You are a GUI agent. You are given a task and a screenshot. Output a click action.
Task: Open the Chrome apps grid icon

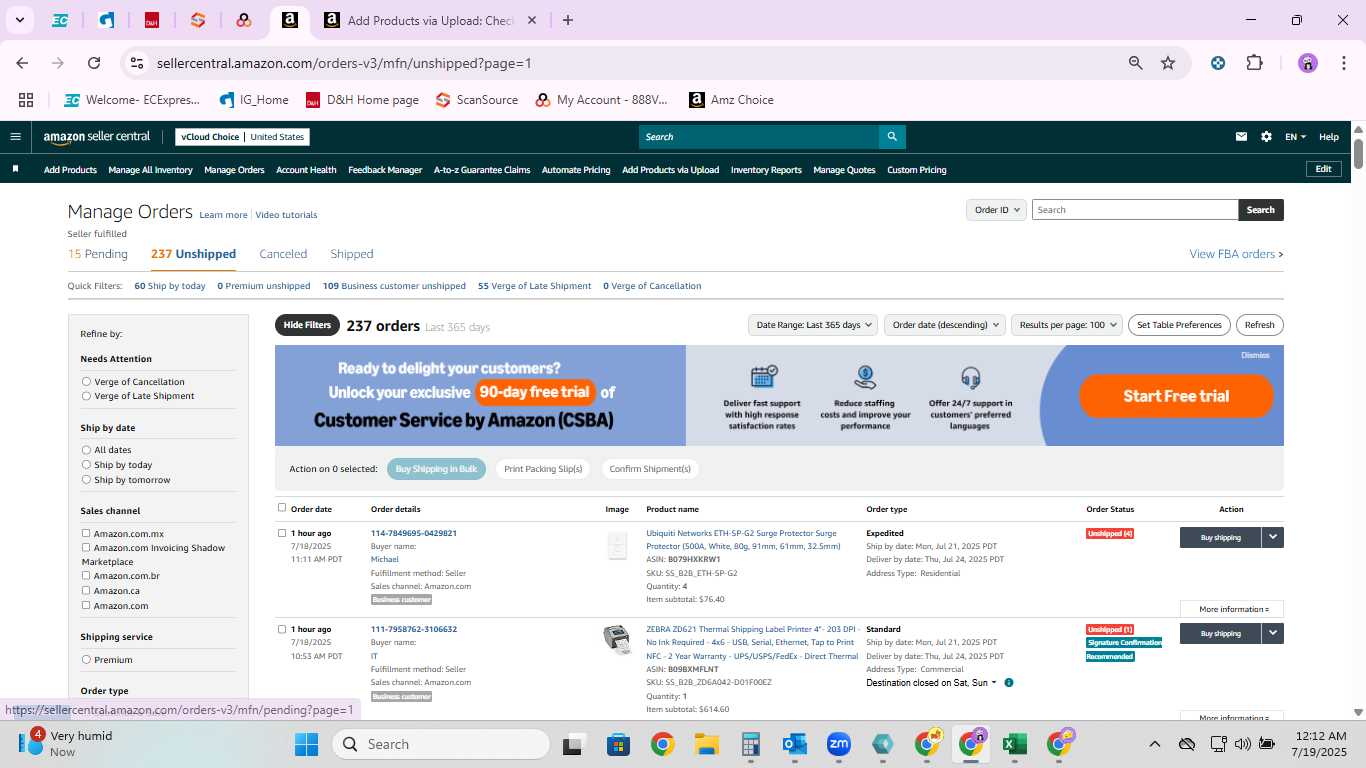[x=26, y=100]
